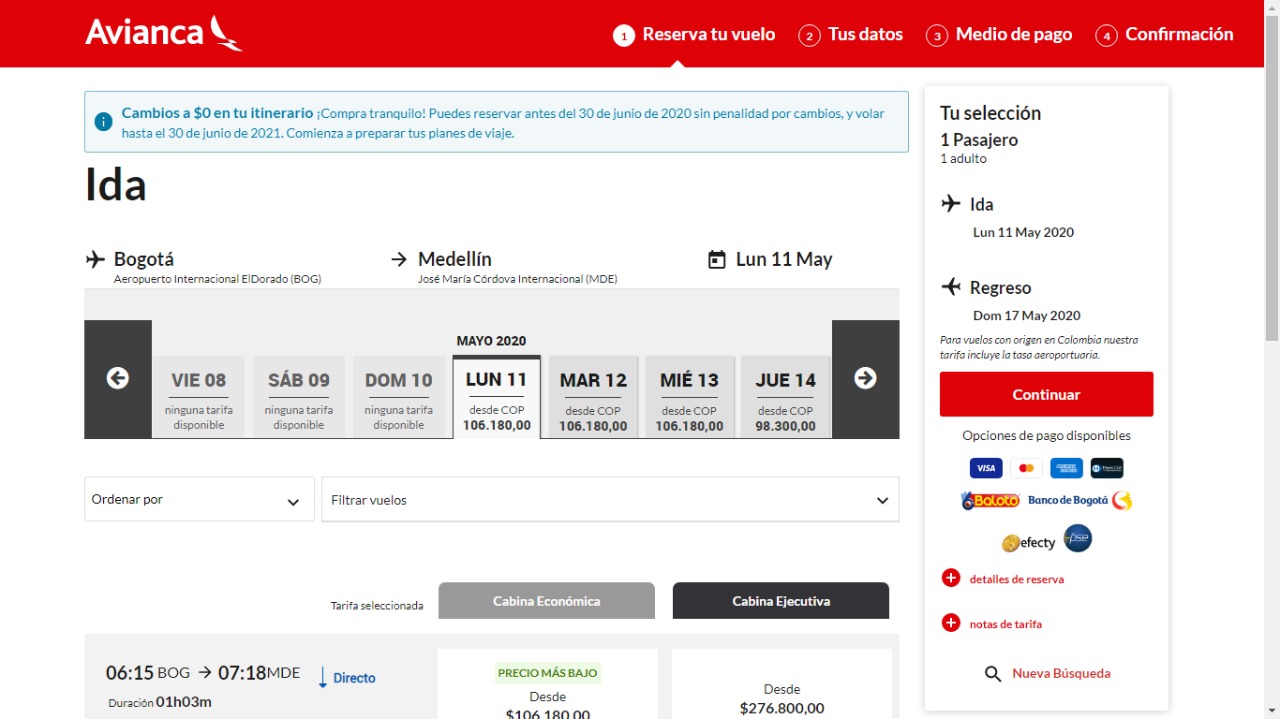Go to next week arrow
The height and width of the screenshot is (719, 1280).
[x=865, y=379]
